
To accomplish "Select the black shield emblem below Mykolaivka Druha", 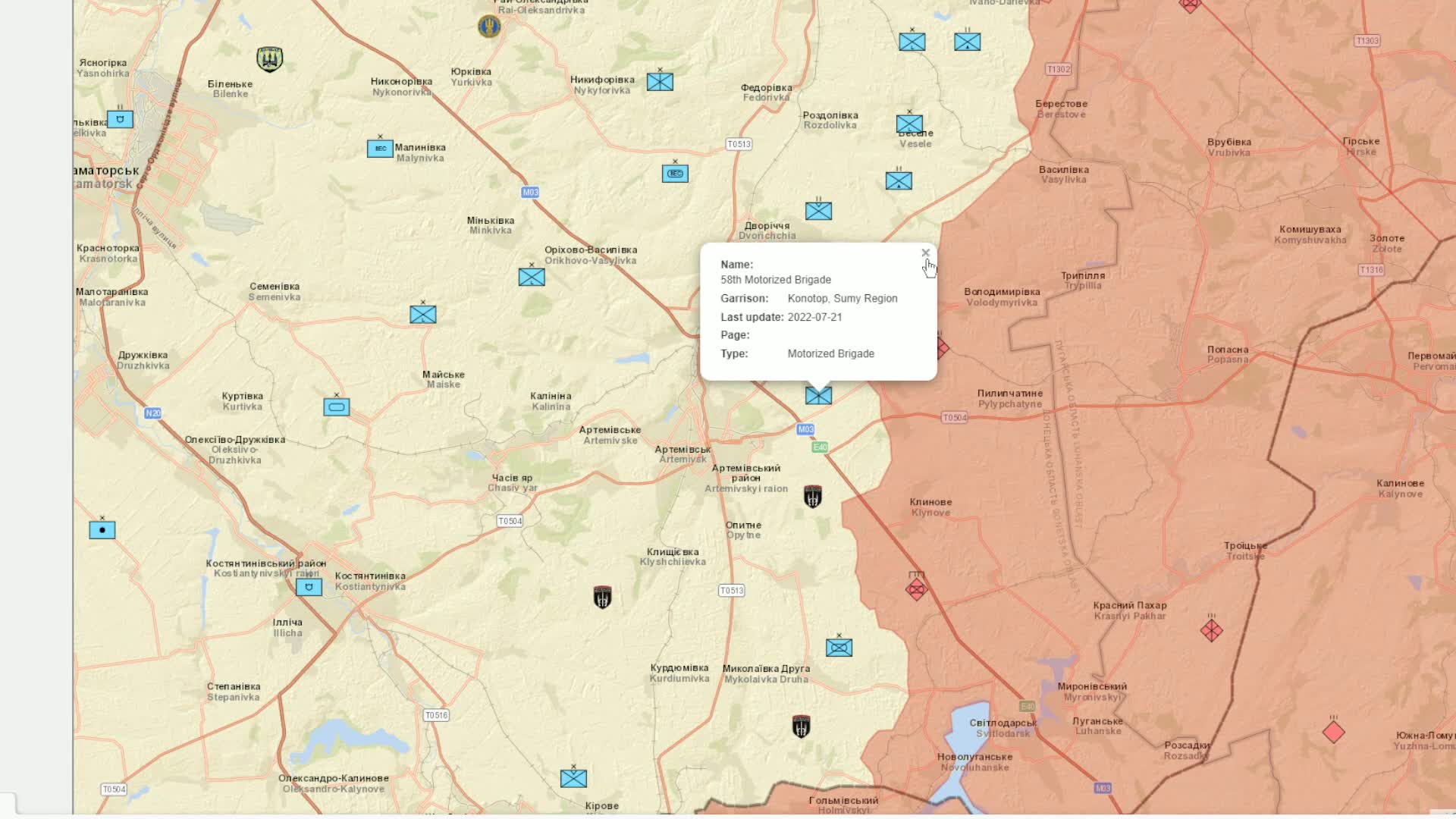I will pyautogui.click(x=801, y=726).
